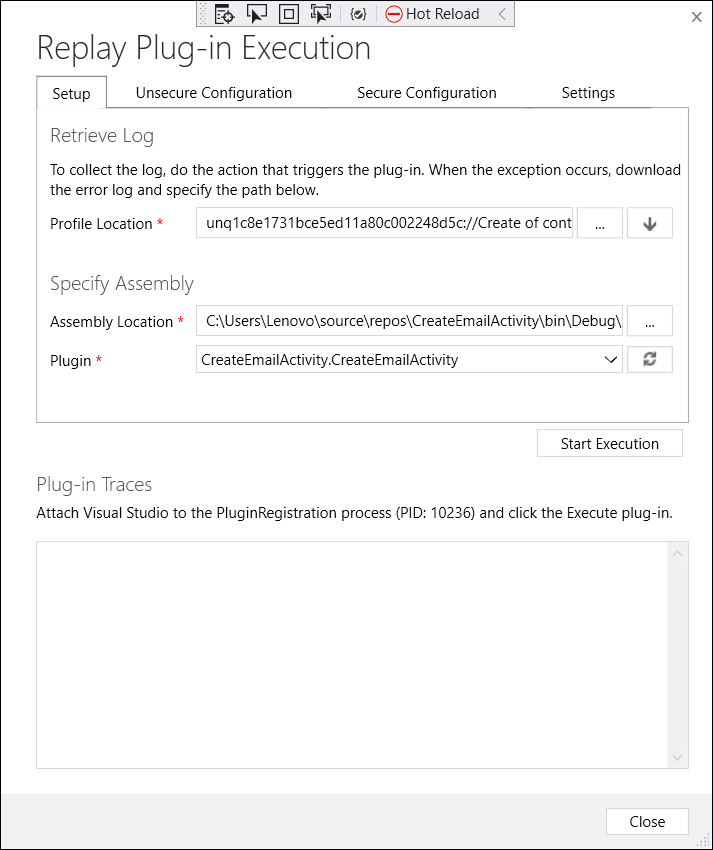Click scroll down arrow in traces box

677,757
